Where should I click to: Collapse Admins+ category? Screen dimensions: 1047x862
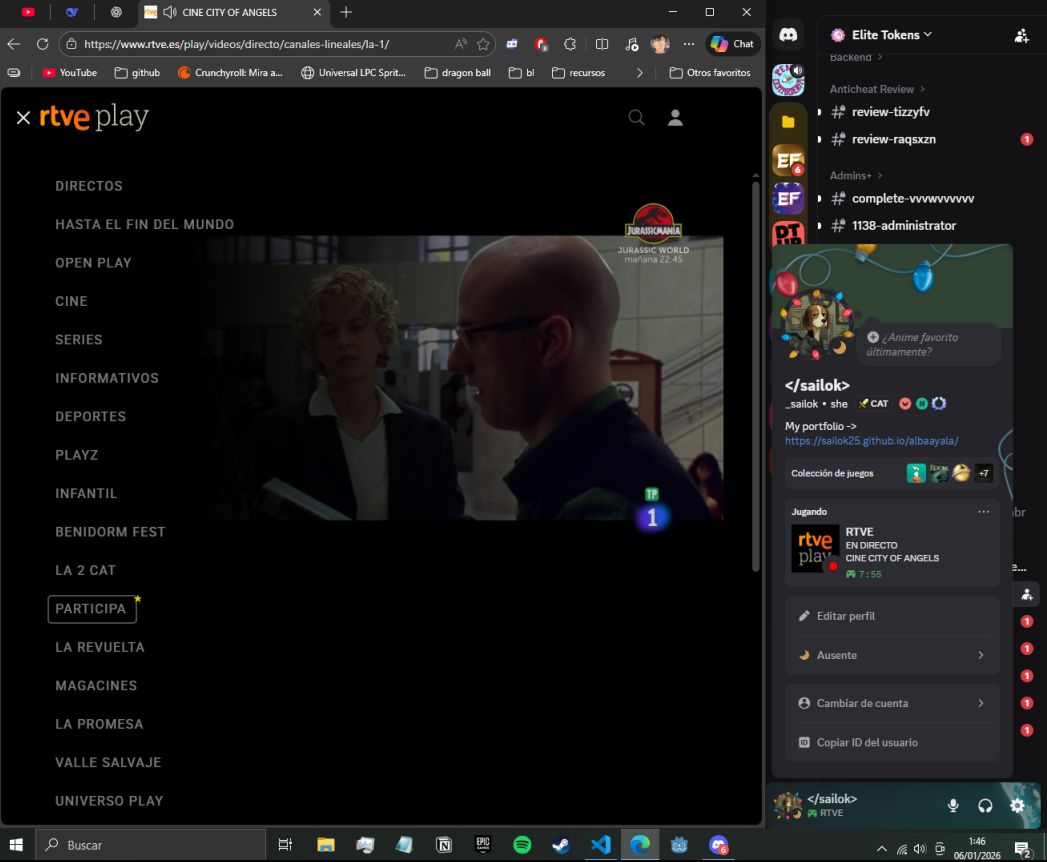856,176
